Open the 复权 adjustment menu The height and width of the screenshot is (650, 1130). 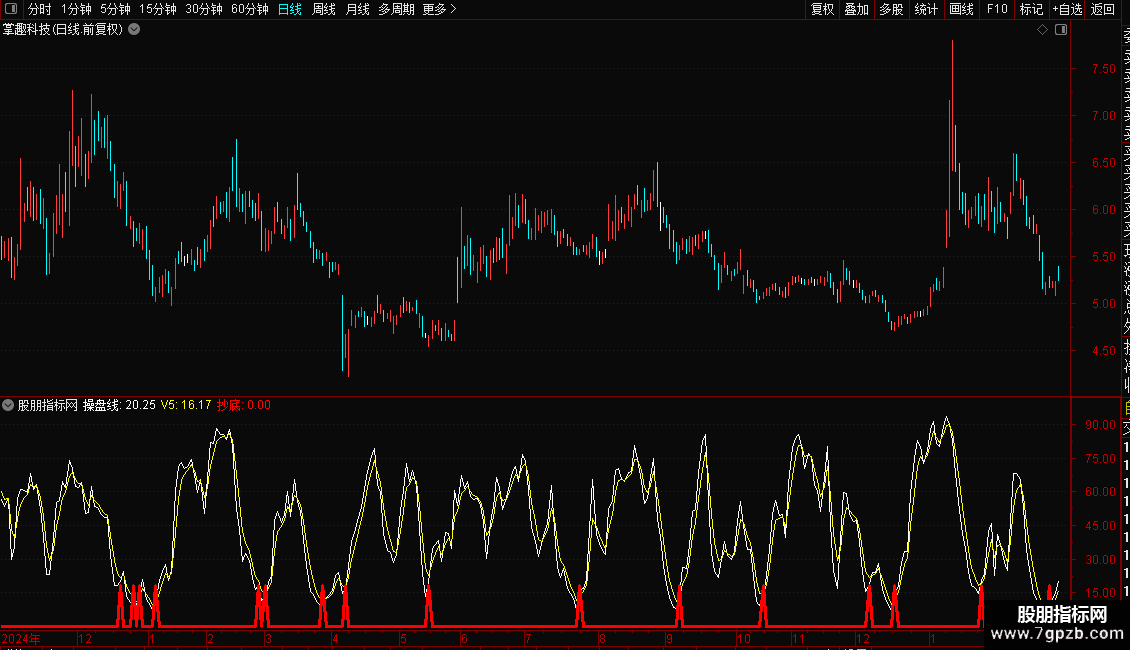[x=822, y=9]
